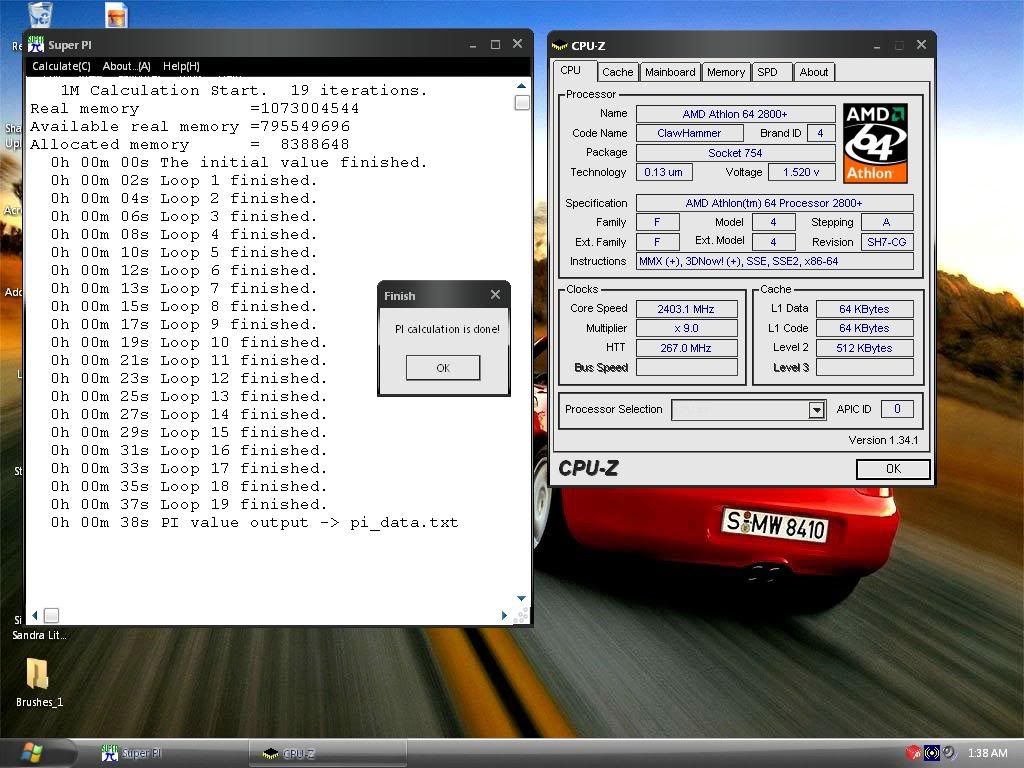Screen dimensions: 1024x768
Task: Click the Super PI taskbar button
Action: [171, 753]
